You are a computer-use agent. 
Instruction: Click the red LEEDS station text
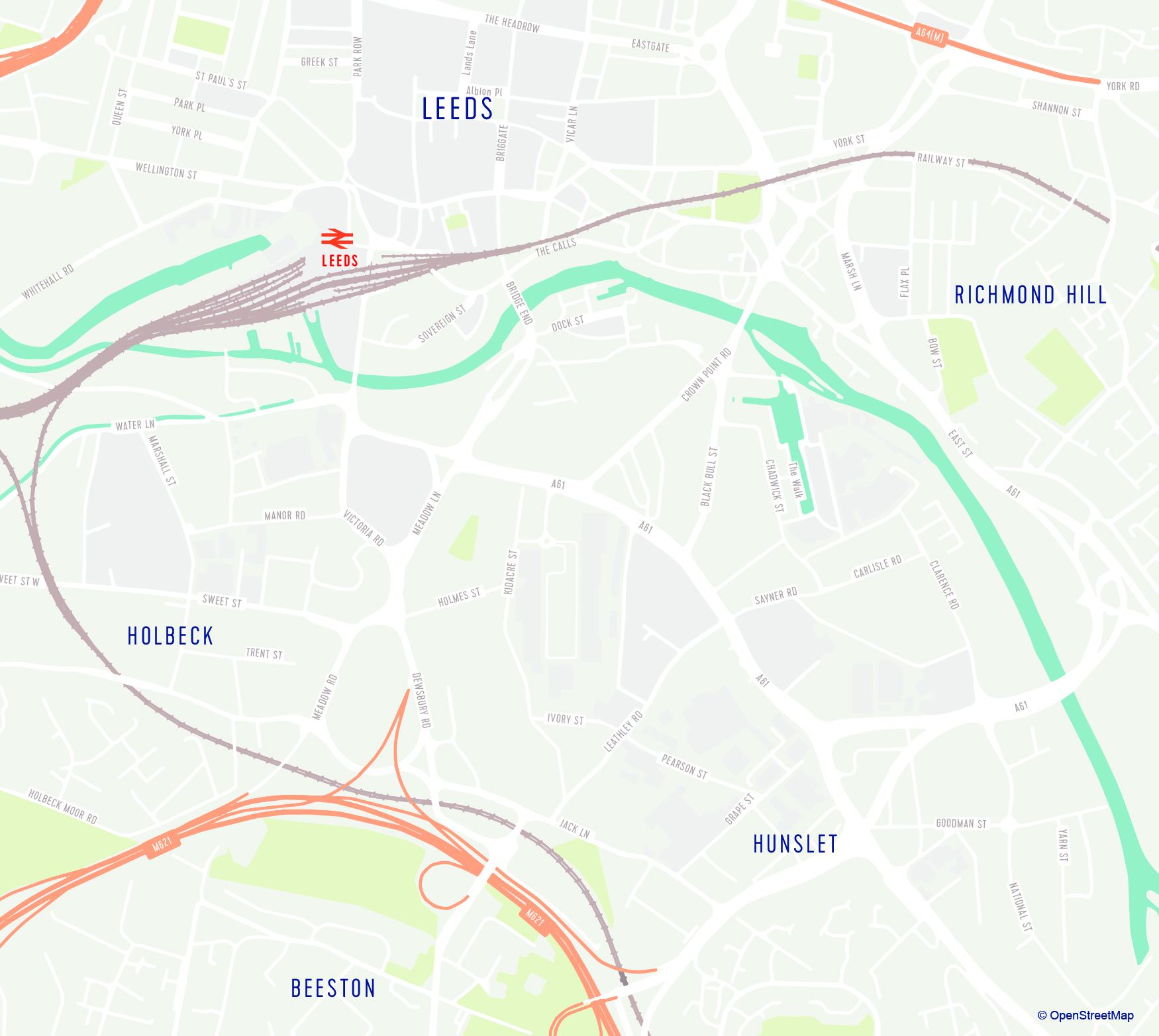pyautogui.click(x=340, y=261)
